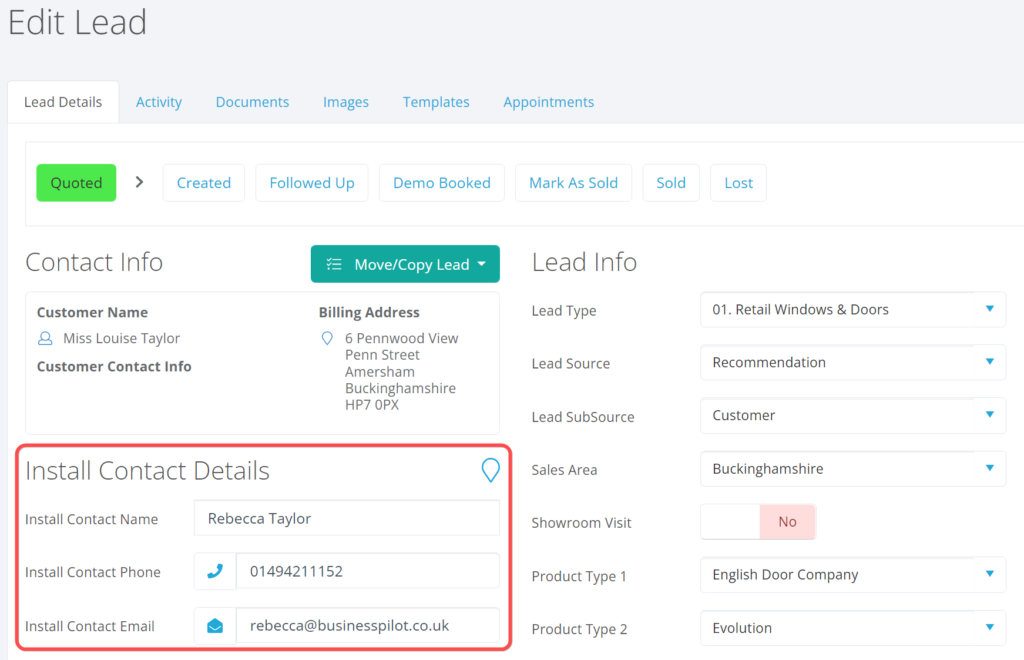
Task: Expand the Lead Source dropdown
Action: [852, 363]
